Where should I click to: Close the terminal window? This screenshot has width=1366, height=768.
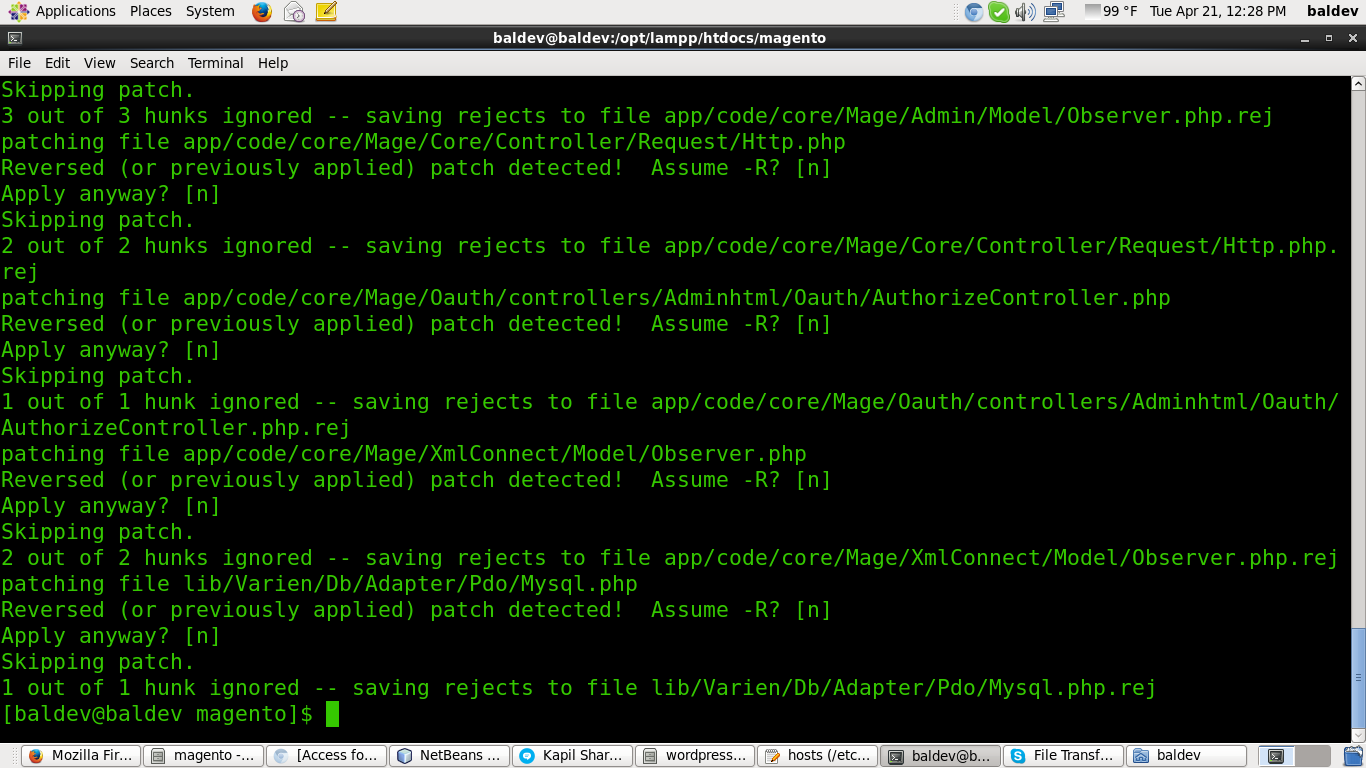(1352, 38)
